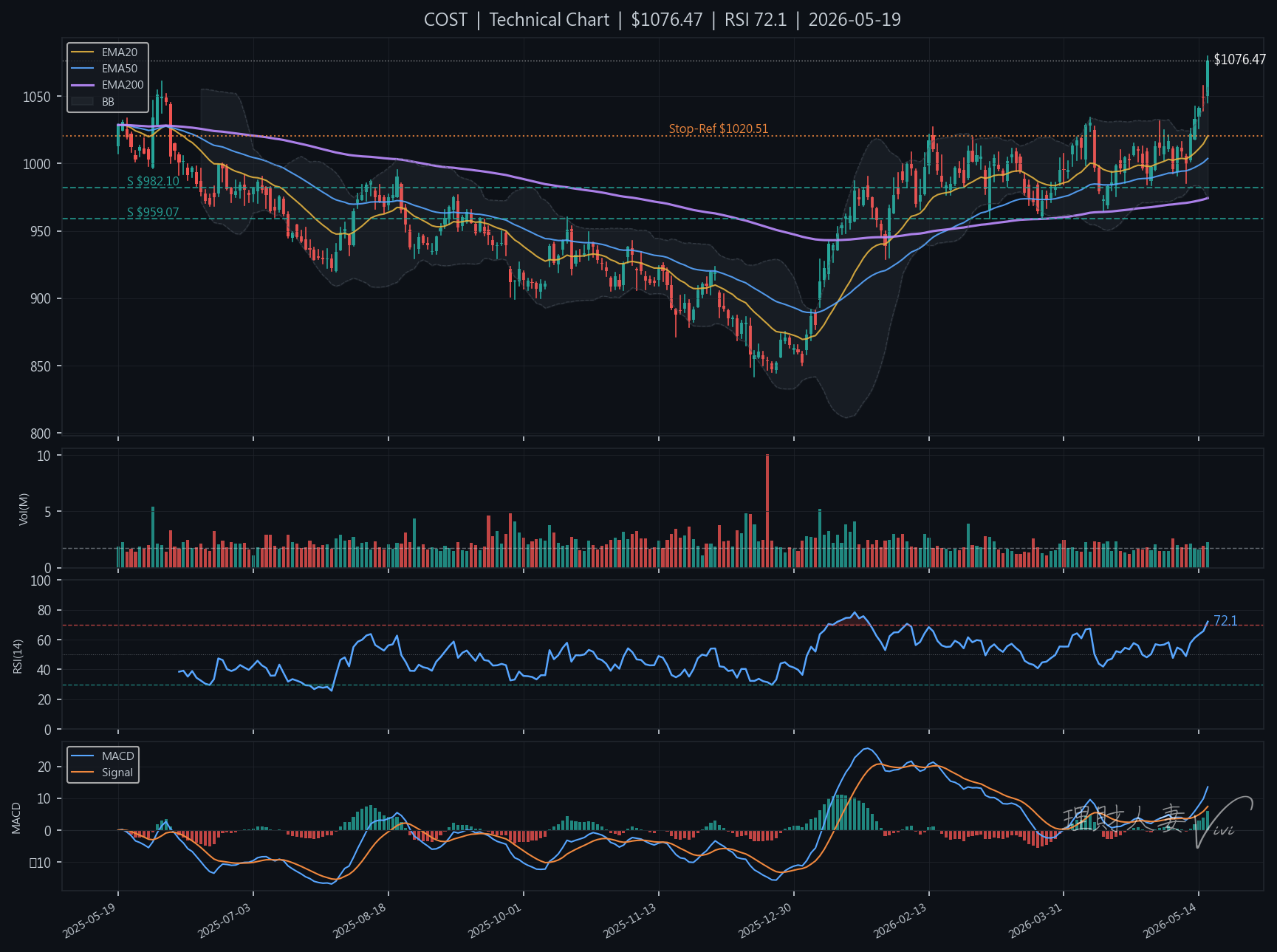
Task: Click the 2026-02-13 date axis label
Action: (900, 921)
